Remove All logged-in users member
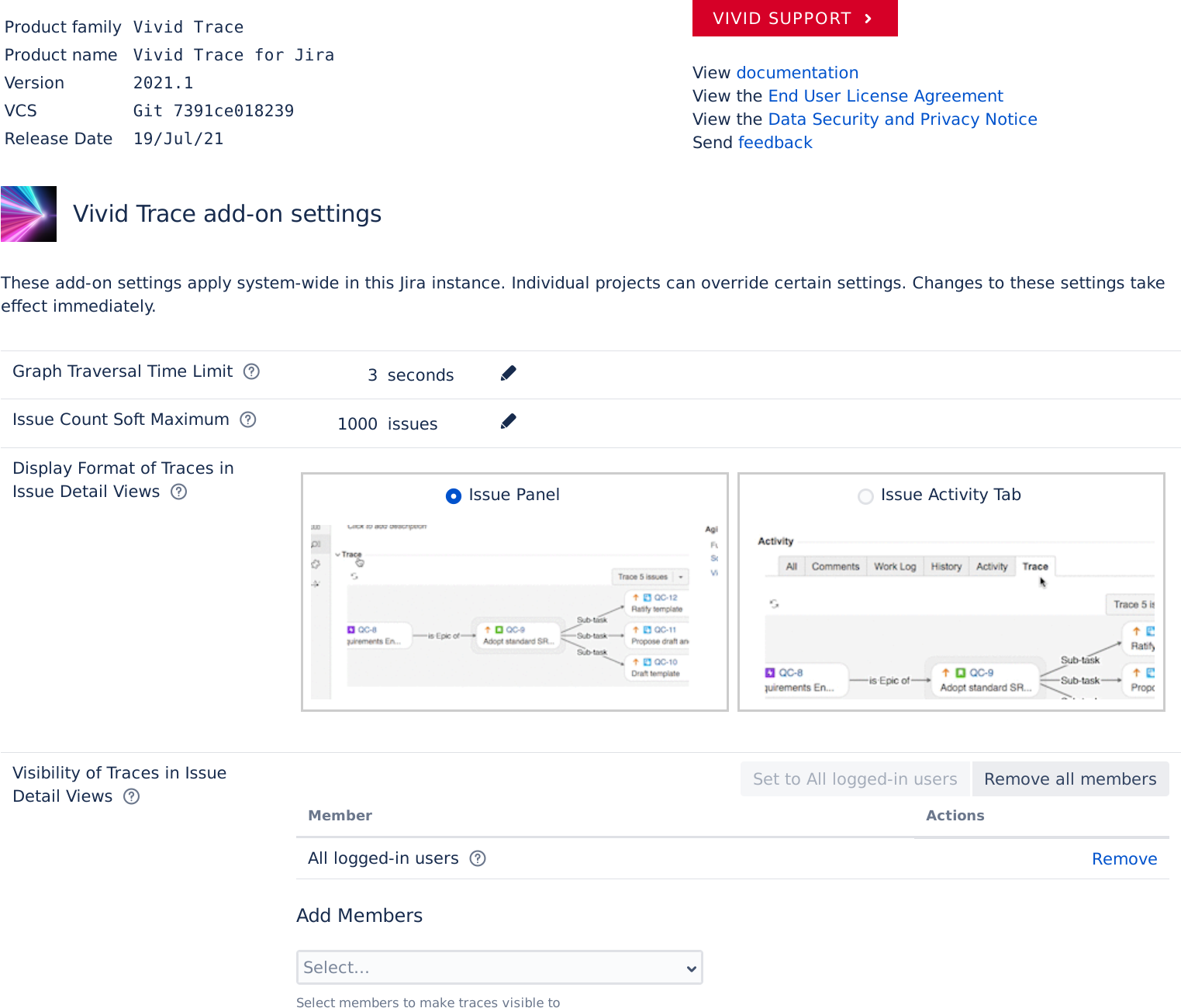This screenshot has width=1181, height=1008. [1124, 859]
